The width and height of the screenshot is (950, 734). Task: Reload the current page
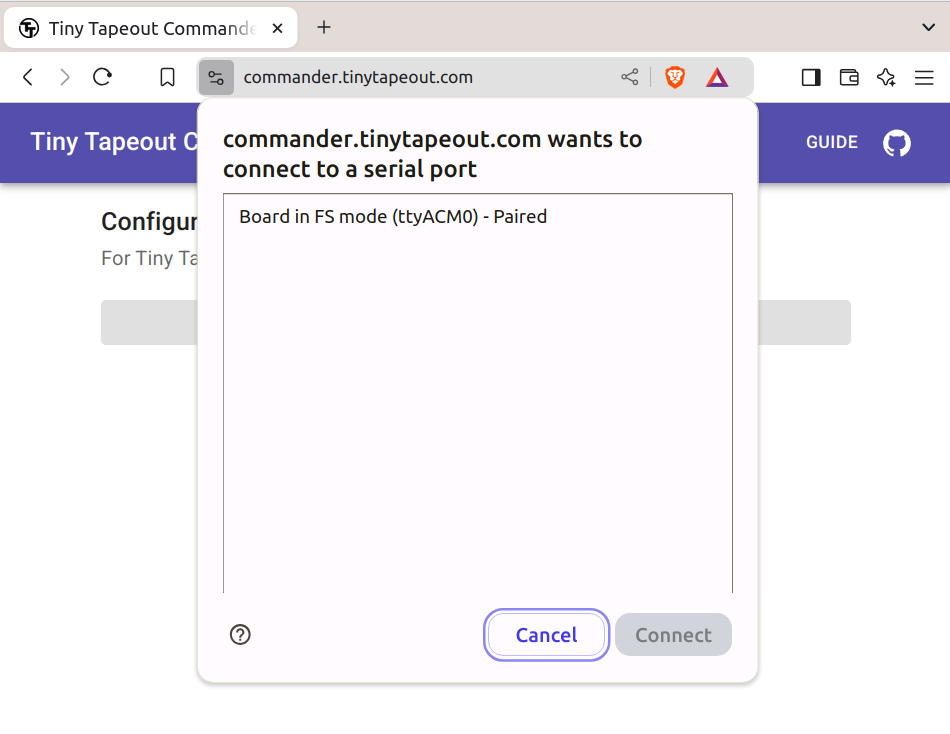tap(102, 77)
